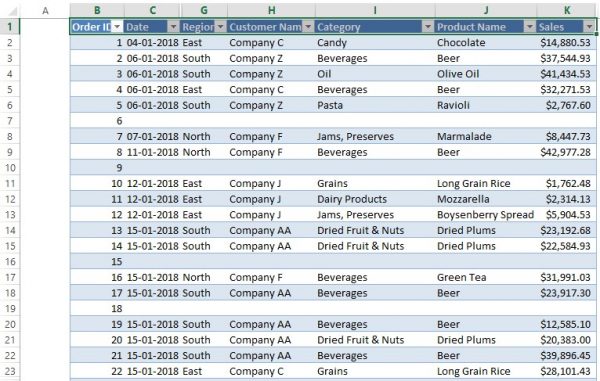
Task: Click the Green Tea product cell
Action: tap(485, 277)
